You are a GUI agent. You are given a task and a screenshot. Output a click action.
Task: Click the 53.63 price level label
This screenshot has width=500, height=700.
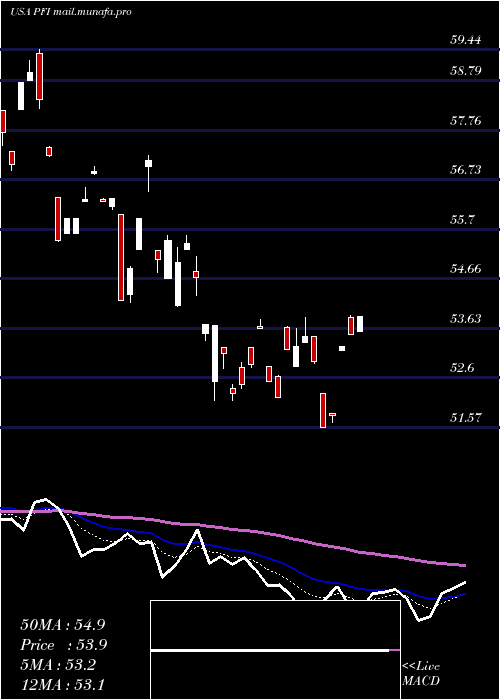pyautogui.click(x=466, y=318)
